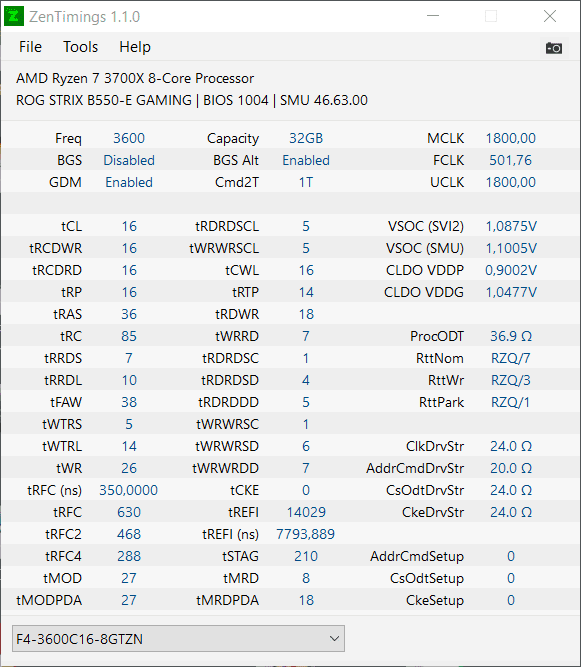Click the green ZenTimings app icon
The height and width of the screenshot is (667, 581).
click(14, 16)
